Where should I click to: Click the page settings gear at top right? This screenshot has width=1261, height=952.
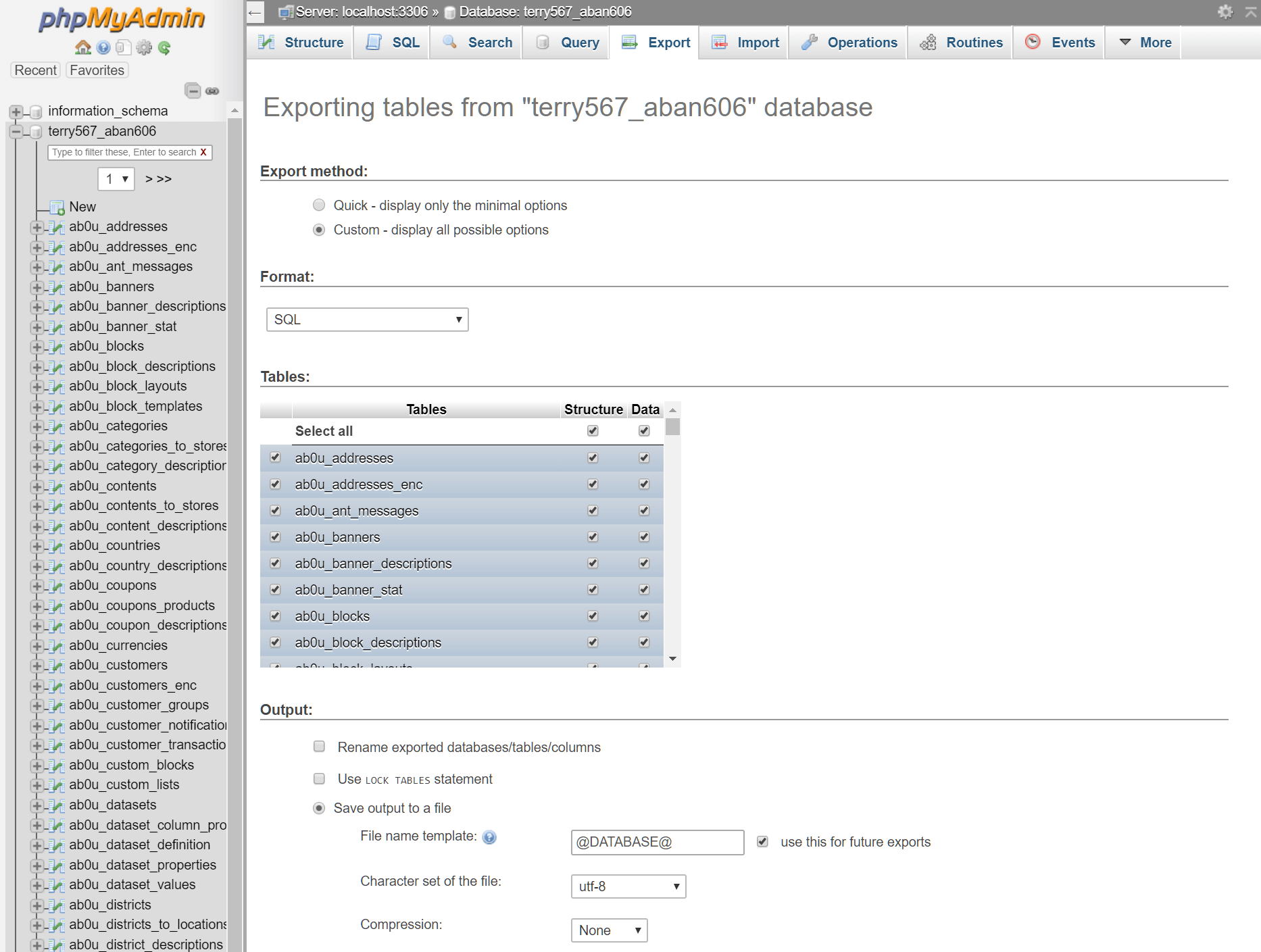[x=1225, y=11]
